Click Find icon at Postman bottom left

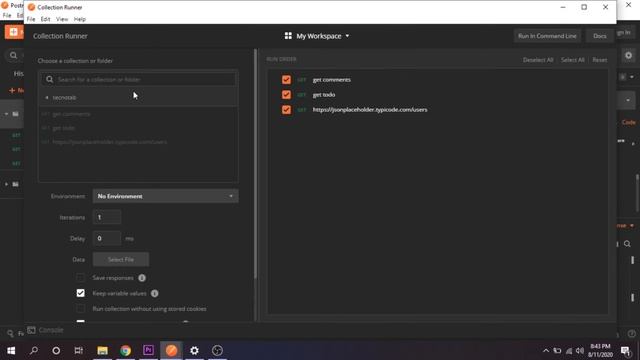tap(11, 333)
